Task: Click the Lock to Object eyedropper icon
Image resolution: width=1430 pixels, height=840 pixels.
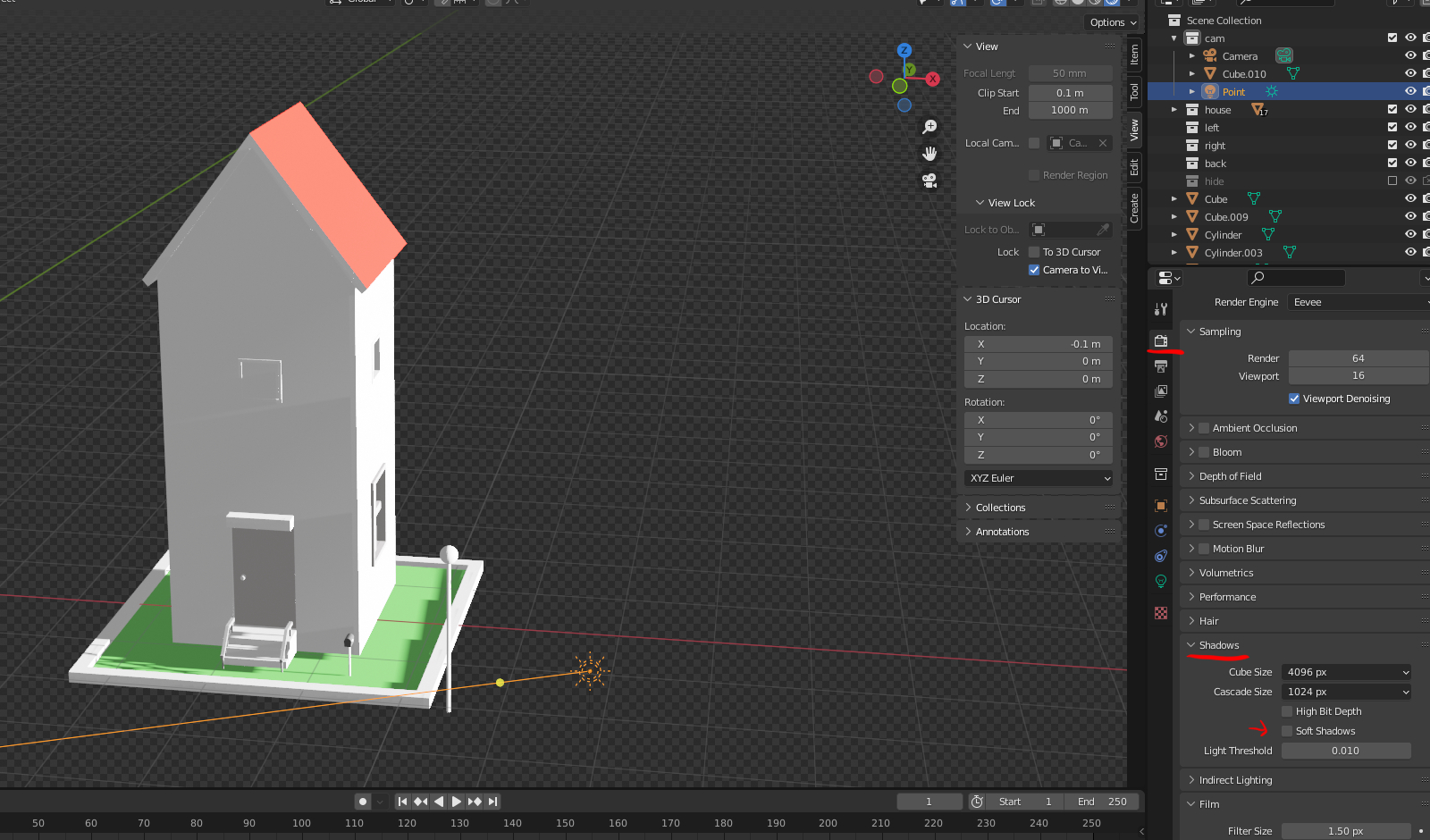Action: 1103,230
